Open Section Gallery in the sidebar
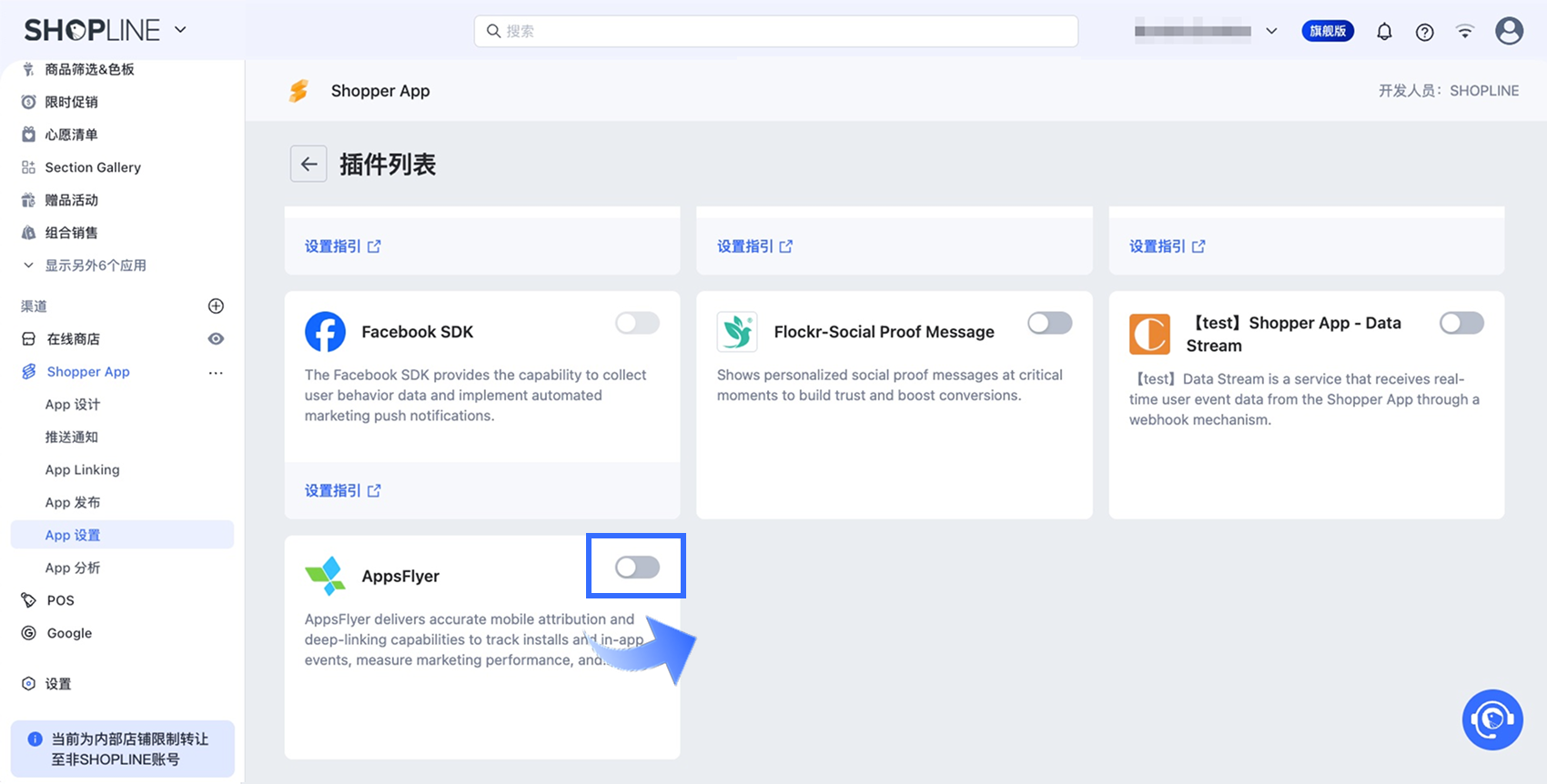Viewport: 1547px width, 784px height. tap(93, 167)
